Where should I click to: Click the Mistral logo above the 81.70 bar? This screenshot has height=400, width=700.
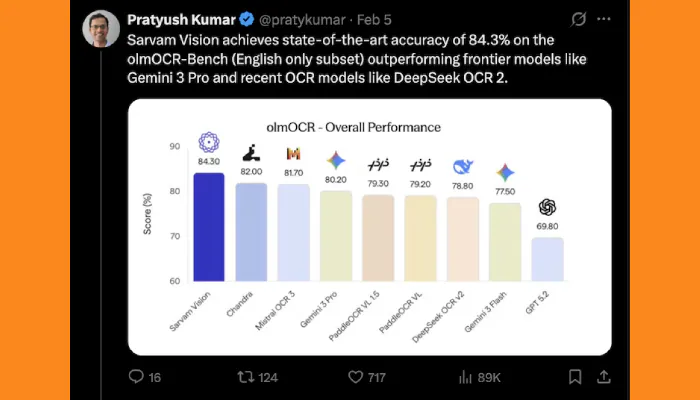pyautogui.click(x=294, y=154)
